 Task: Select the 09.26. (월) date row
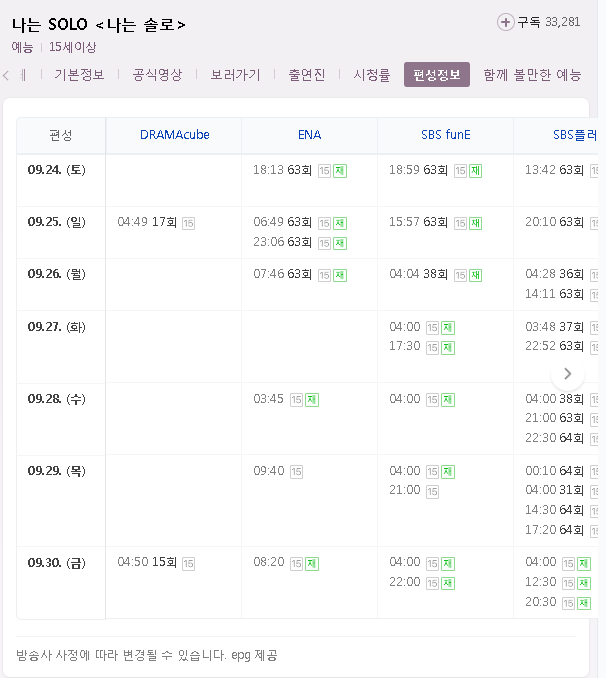tap(57, 274)
